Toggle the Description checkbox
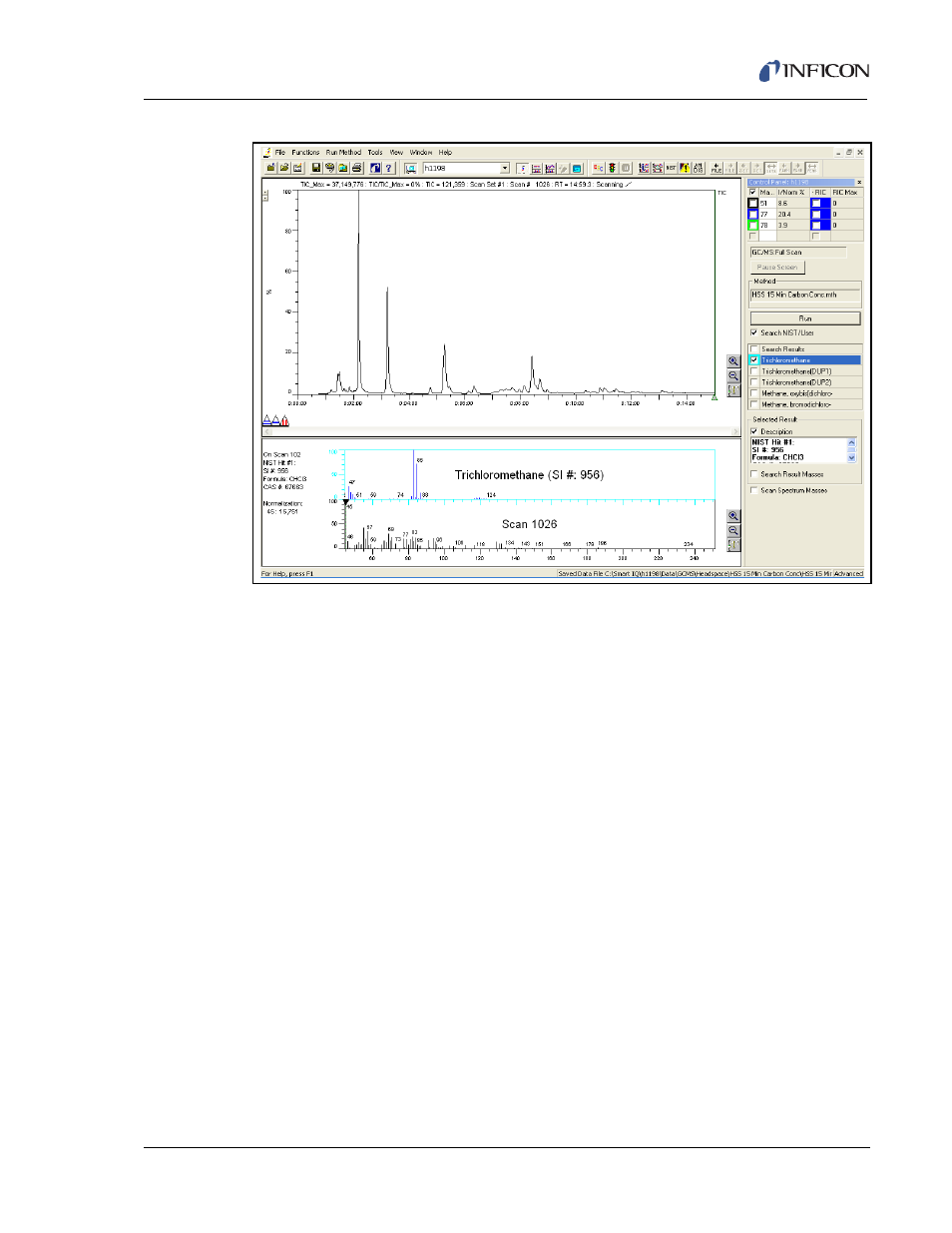Viewport: 952px width, 1233px height. pos(754,431)
